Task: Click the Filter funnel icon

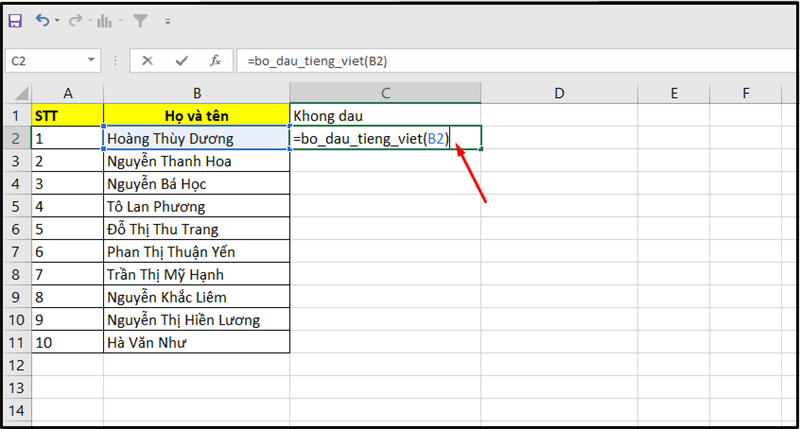Action: click(140, 21)
